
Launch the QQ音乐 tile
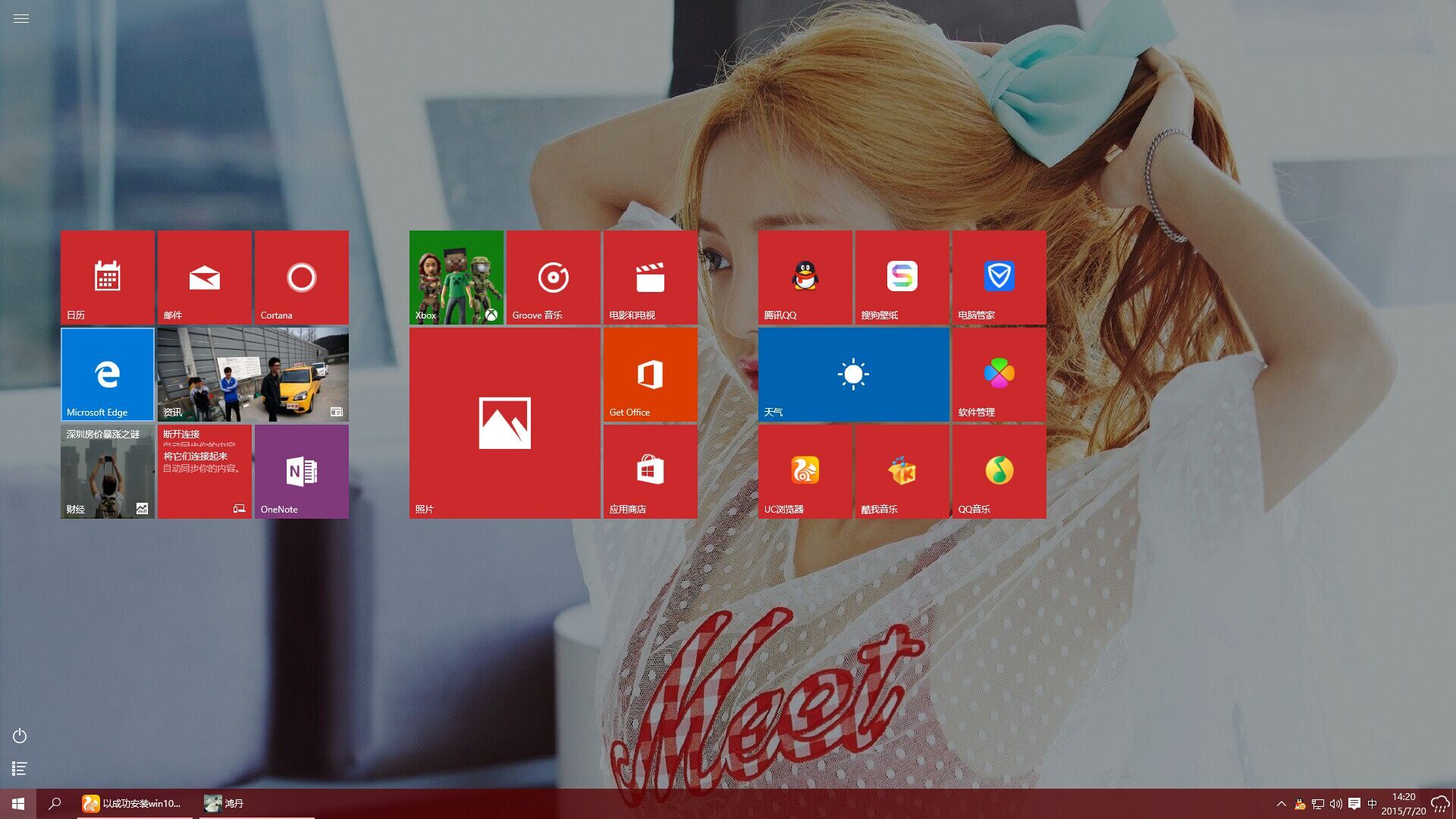[x=999, y=472]
